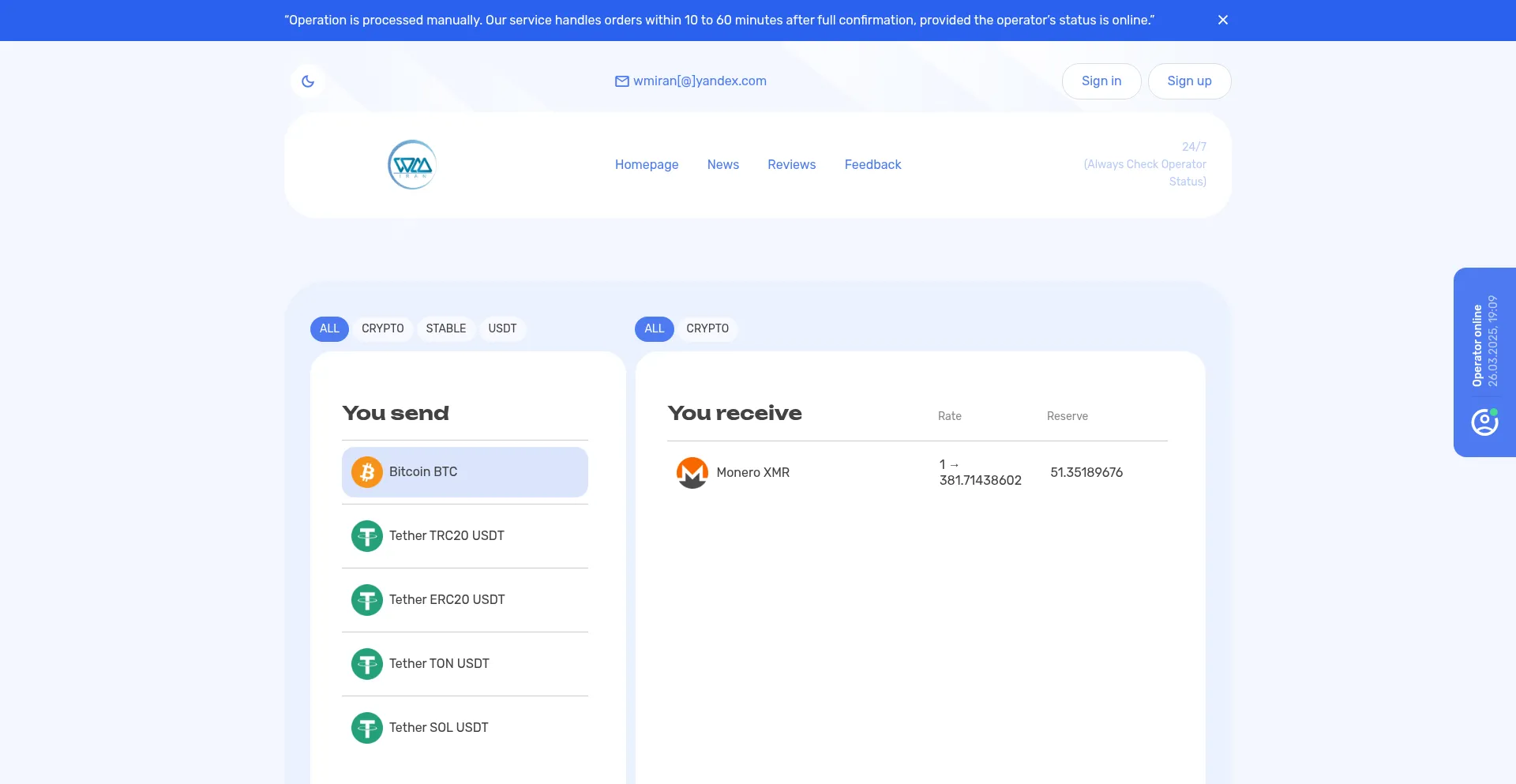Click the Tether TON USDT icon
1516x784 pixels.
pyautogui.click(x=367, y=664)
